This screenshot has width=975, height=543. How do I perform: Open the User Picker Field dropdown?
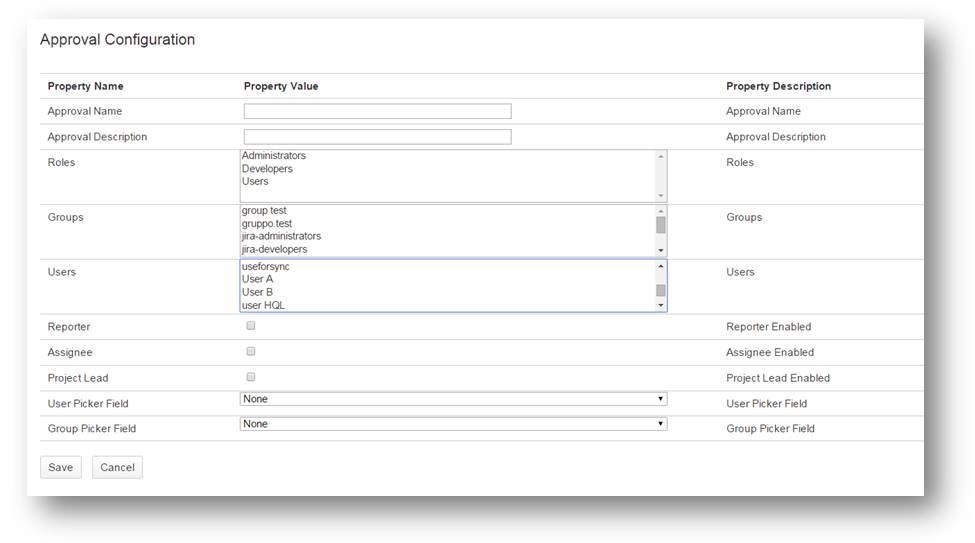tap(453, 399)
